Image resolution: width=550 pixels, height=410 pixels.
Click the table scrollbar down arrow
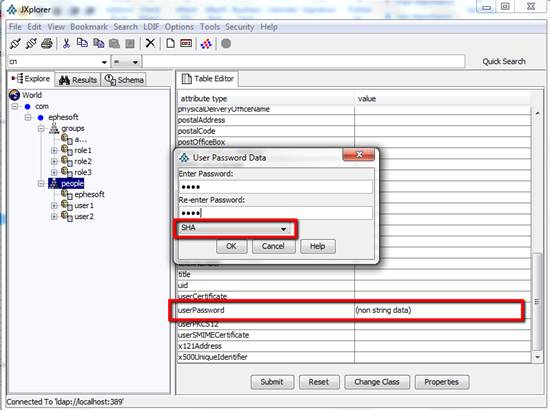coord(537,357)
